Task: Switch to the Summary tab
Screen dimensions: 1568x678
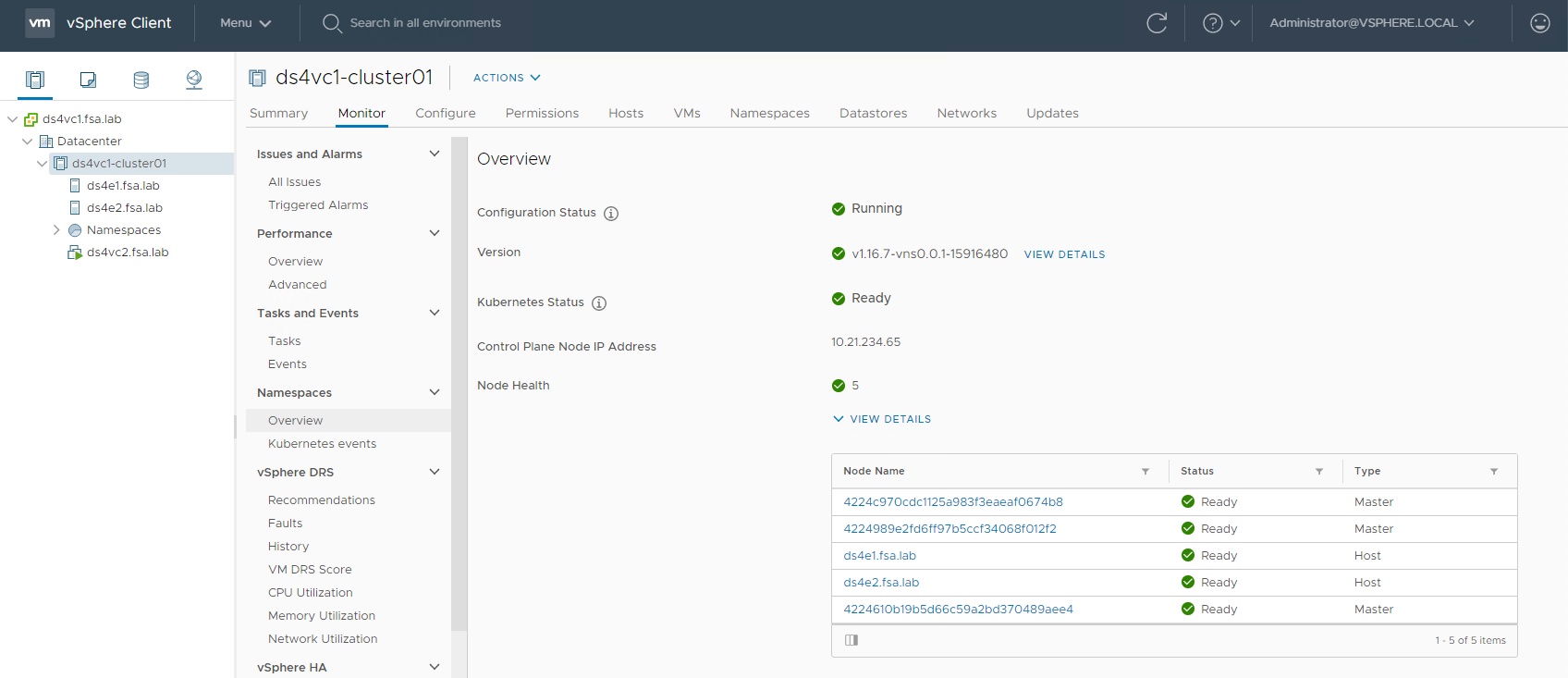Action: [278, 113]
